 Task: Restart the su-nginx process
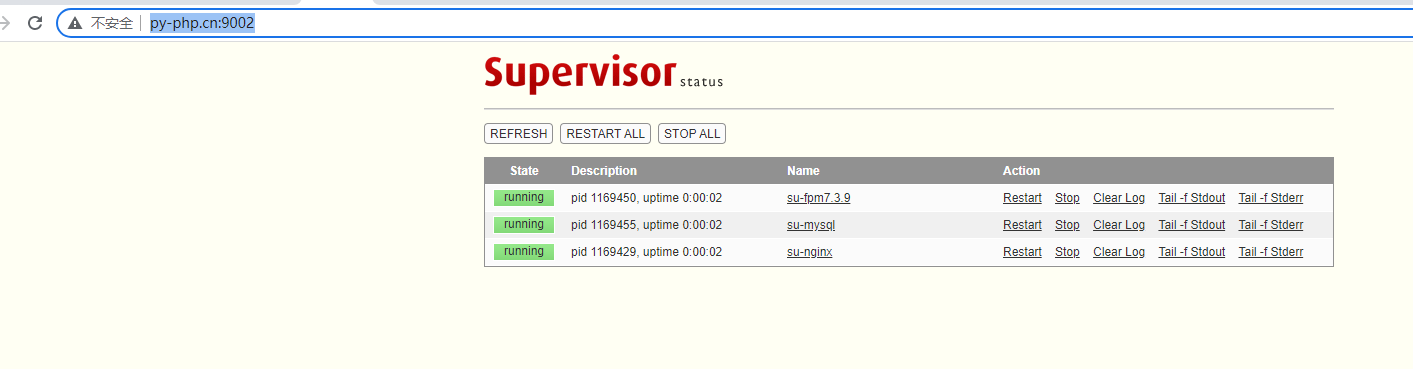(1022, 252)
